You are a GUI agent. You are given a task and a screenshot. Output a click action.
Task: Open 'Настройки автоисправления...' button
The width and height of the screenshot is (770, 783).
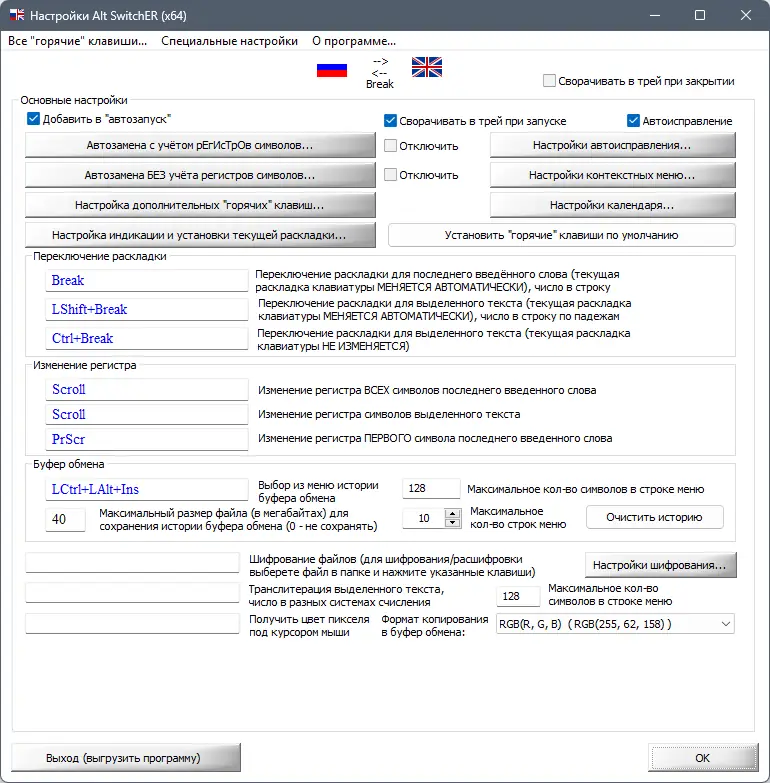pos(612,145)
